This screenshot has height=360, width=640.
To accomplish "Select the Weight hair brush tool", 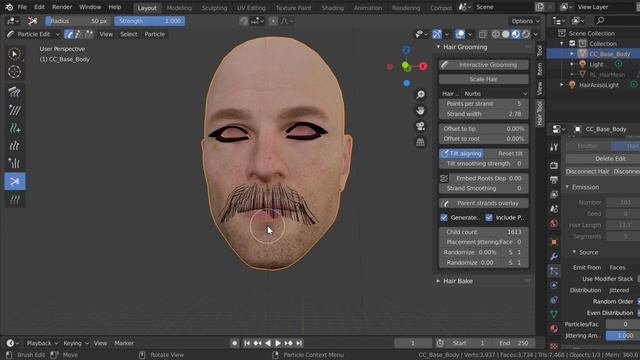I will point(15,199).
